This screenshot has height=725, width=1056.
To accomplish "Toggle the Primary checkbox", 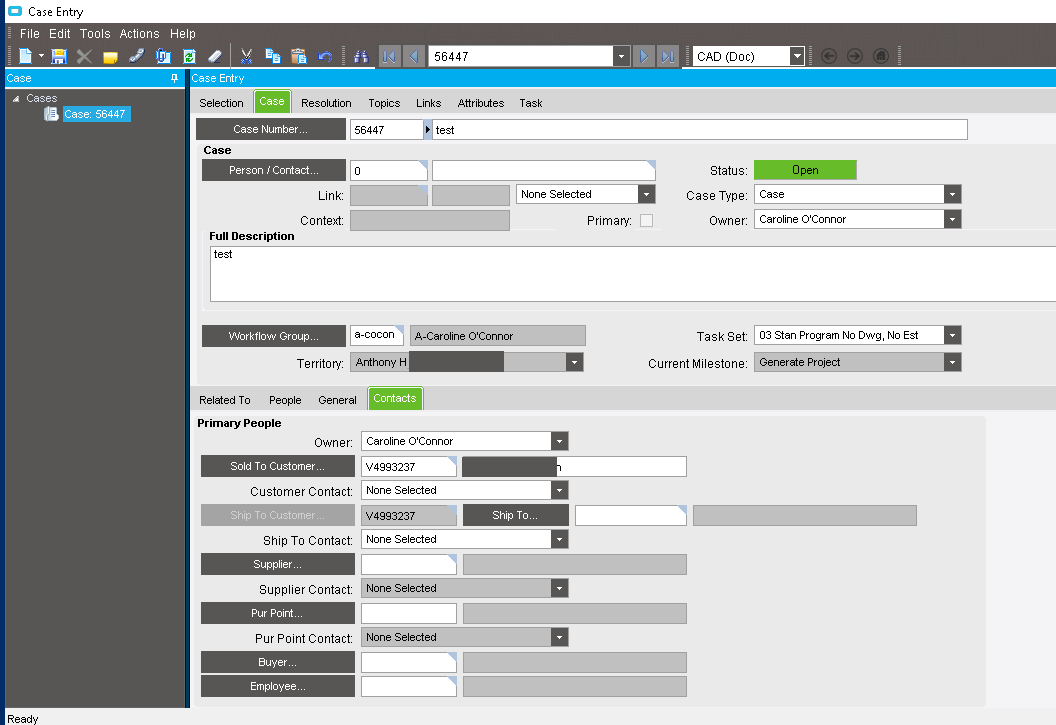I will pos(646,221).
